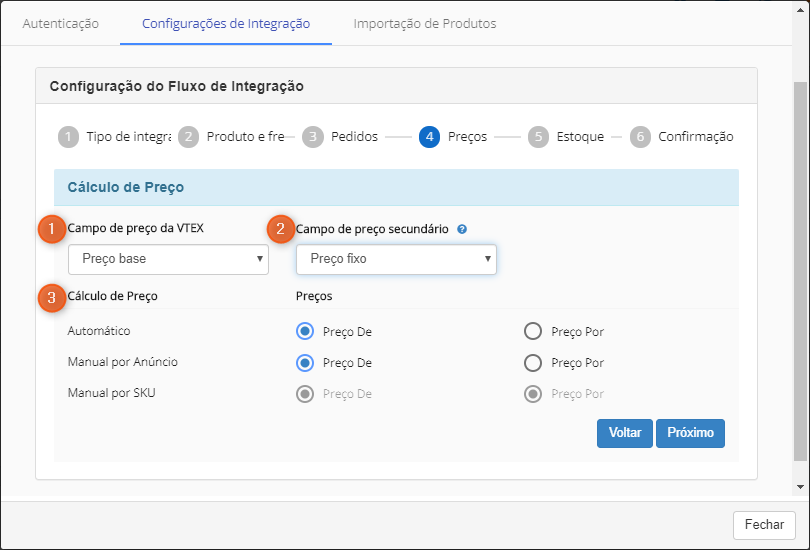Click the Fechar button
This screenshot has width=810, height=550.
tap(764, 525)
